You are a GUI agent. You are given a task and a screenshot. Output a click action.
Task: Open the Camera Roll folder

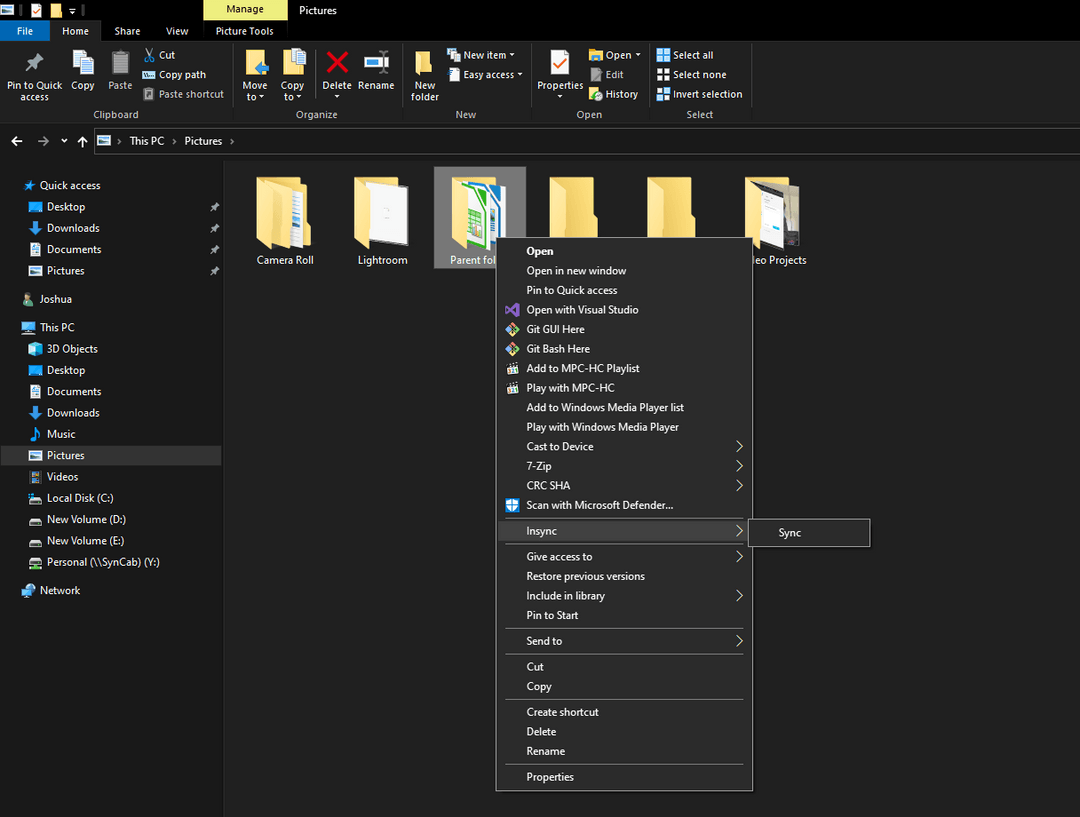(283, 210)
